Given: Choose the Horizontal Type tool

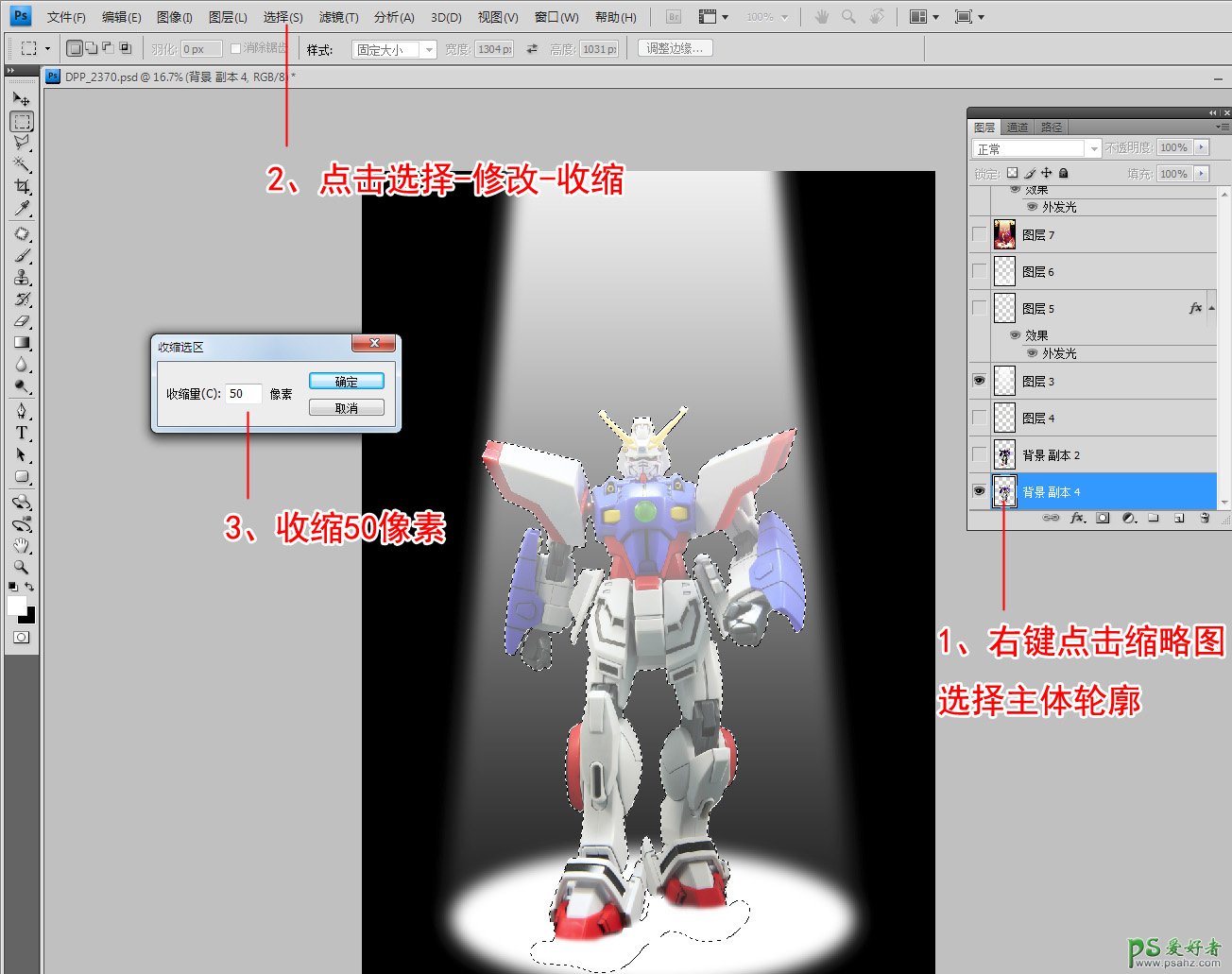Looking at the screenshot, I should click(22, 433).
